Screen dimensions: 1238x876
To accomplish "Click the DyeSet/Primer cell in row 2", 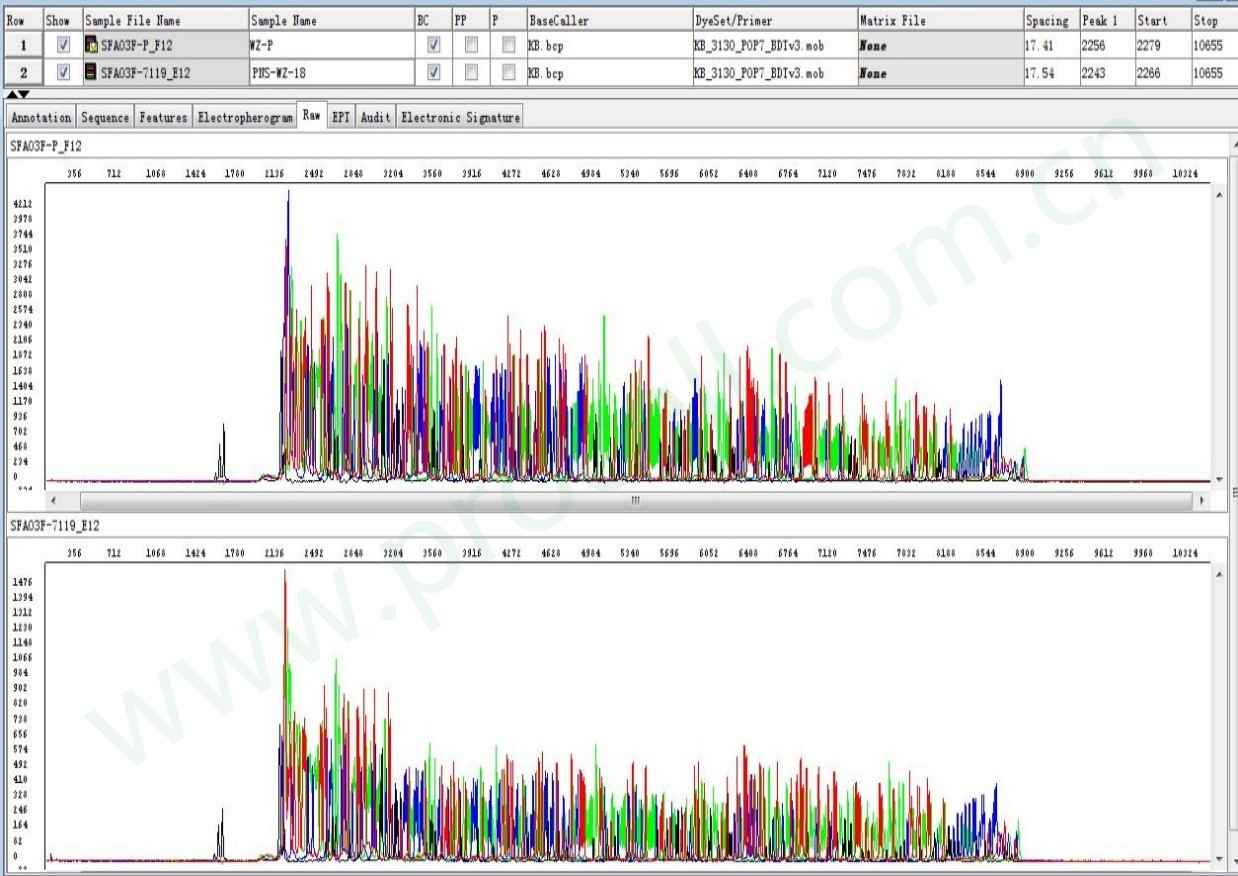I will [x=774, y=72].
